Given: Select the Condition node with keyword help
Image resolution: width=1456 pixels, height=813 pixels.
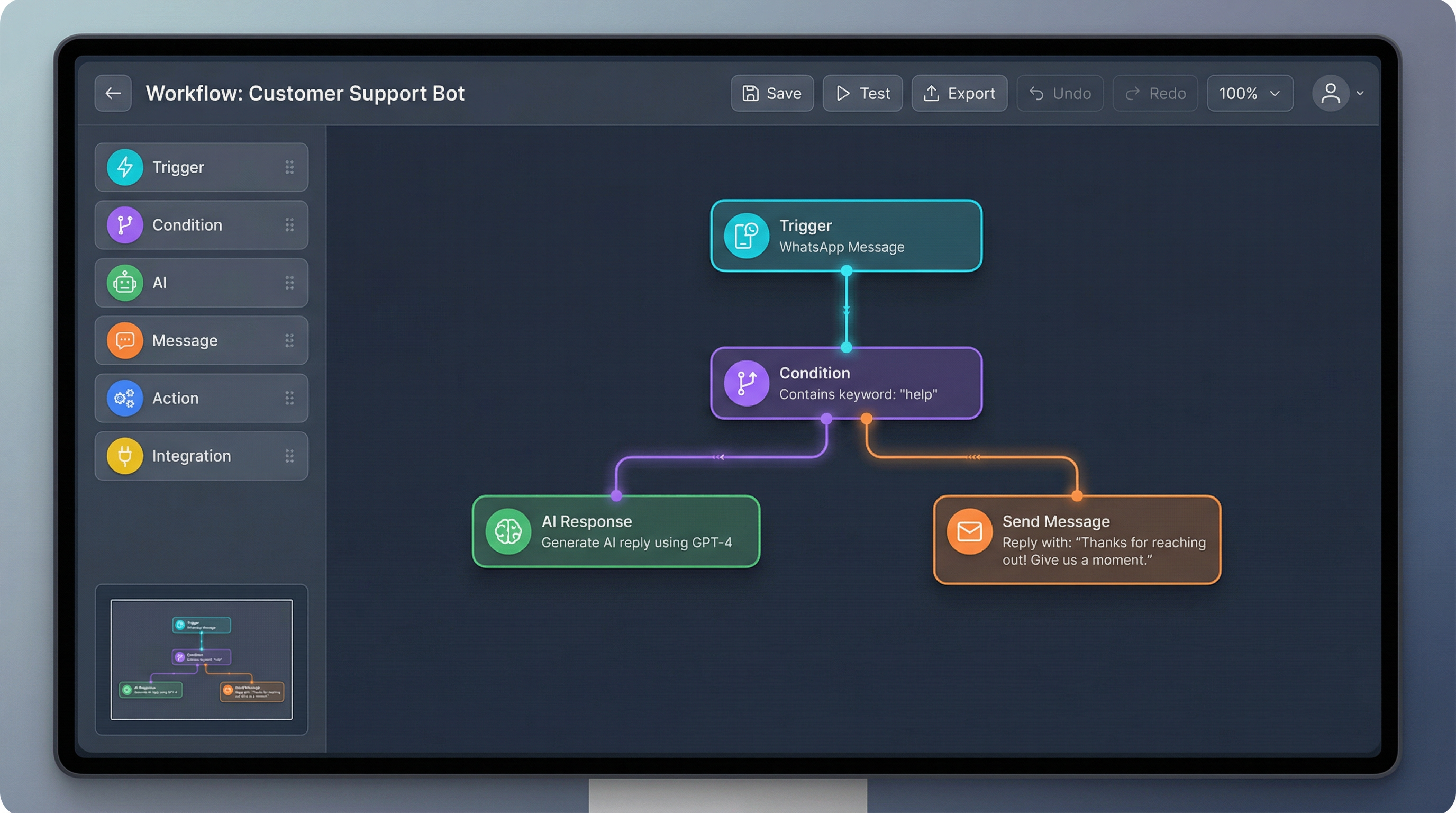Looking at the screenshot, I should click(x=846, y=383).
